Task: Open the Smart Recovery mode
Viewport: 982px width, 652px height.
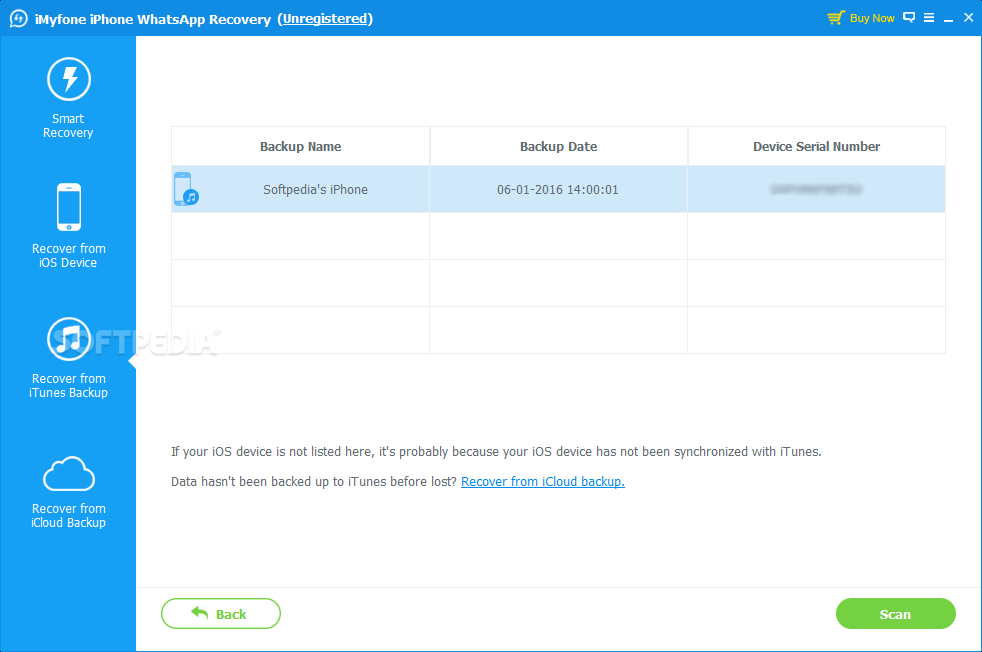Action: [x=68, y=98]
